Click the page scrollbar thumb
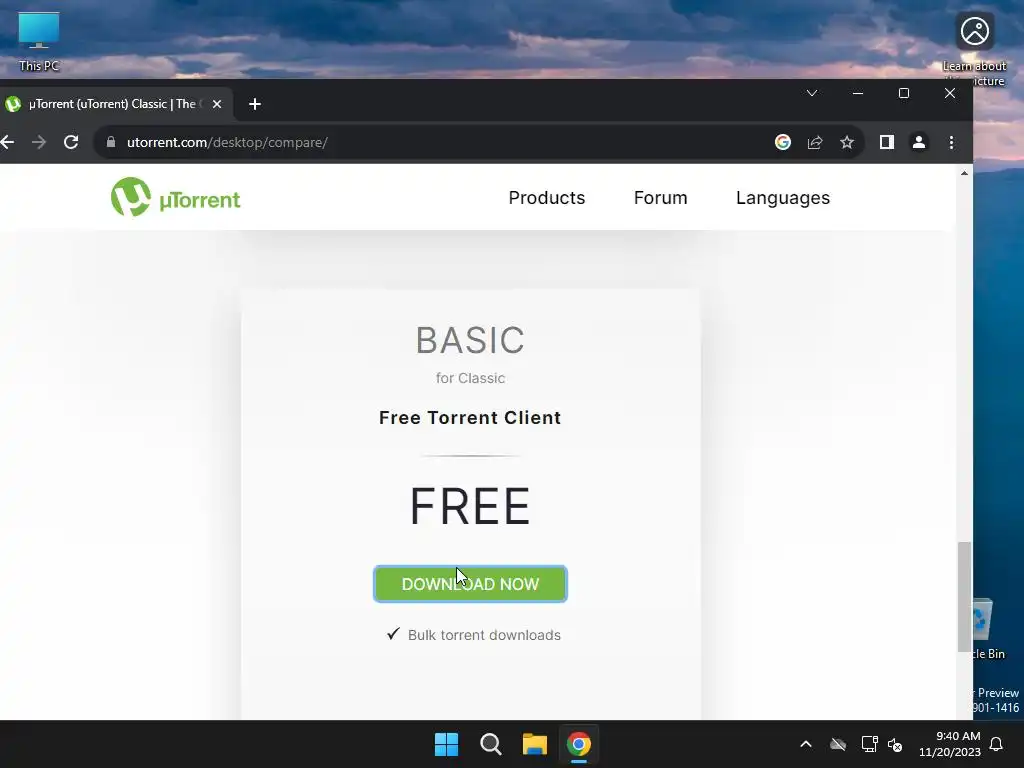1024x768 pixels. pos(964,596)
